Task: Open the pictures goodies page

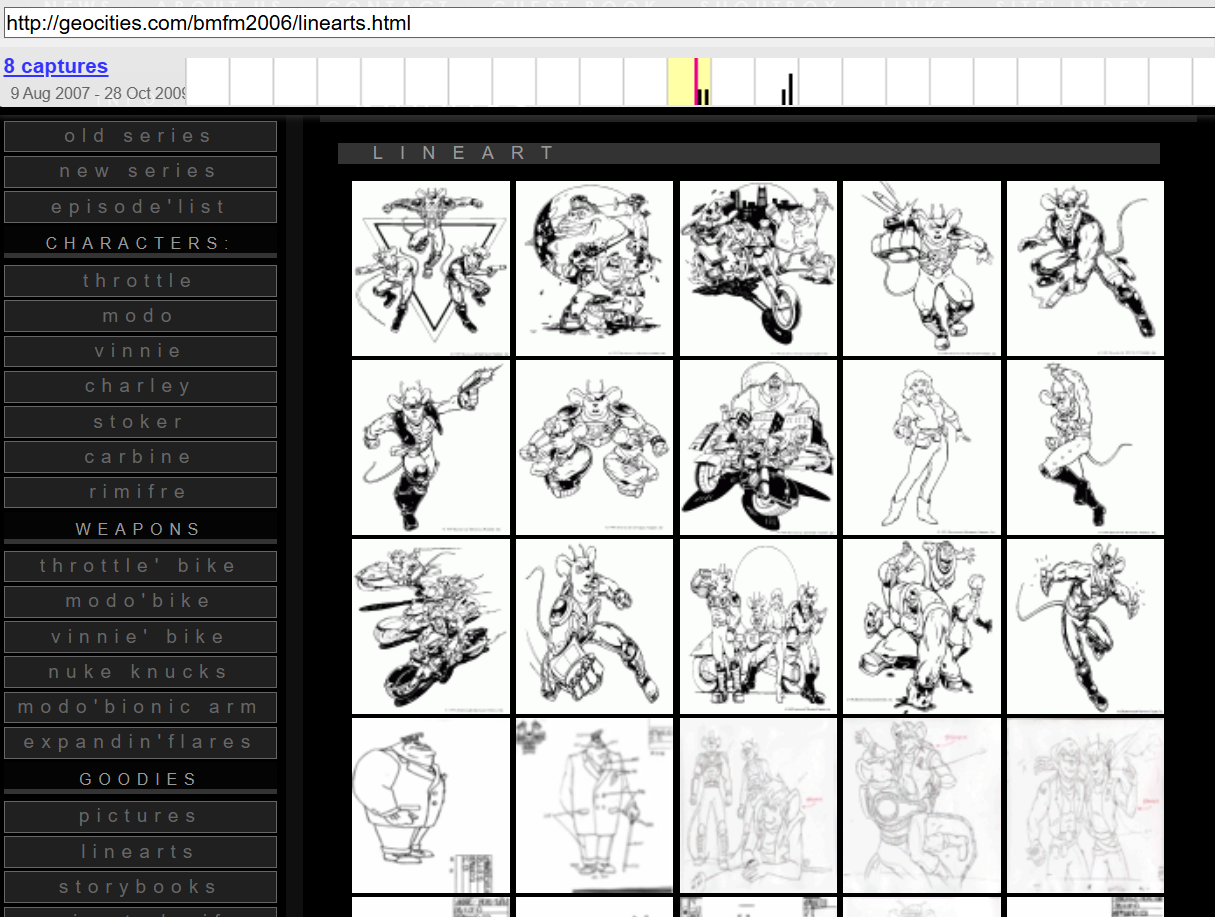Action: (x=140, y=816)
